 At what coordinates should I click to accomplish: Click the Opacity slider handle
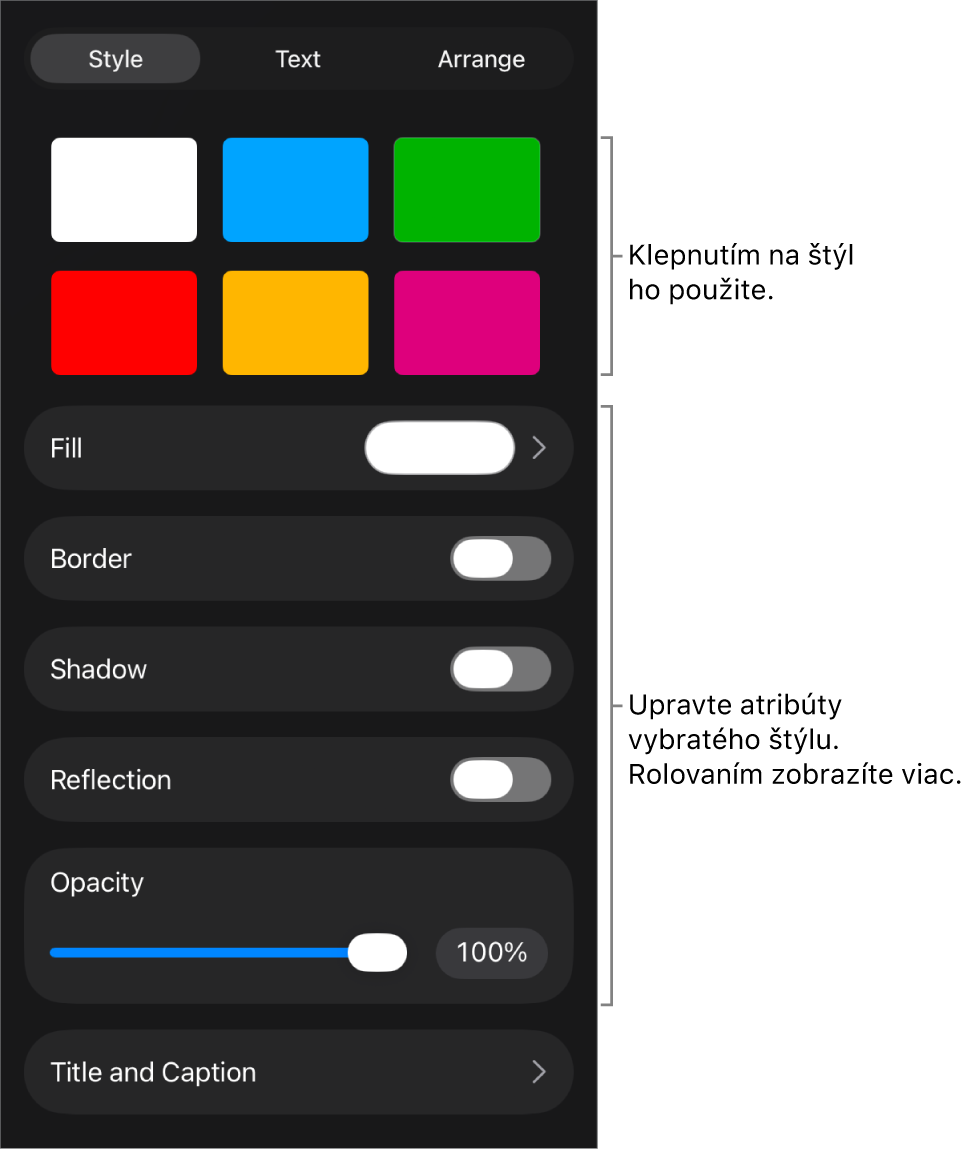[x=377, y=953]
